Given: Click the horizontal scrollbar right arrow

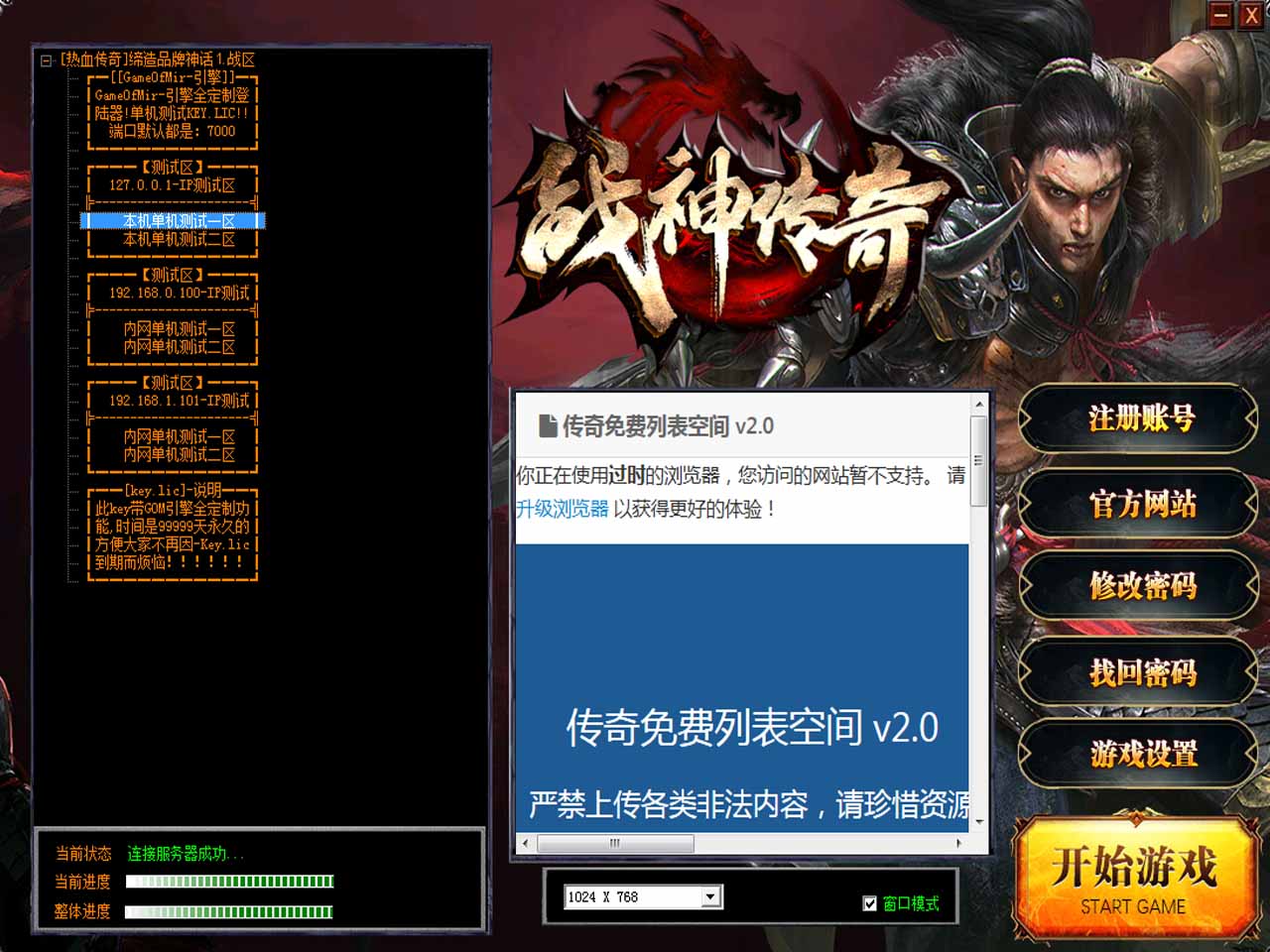Looking at the screenshot, I should point(958,843).
